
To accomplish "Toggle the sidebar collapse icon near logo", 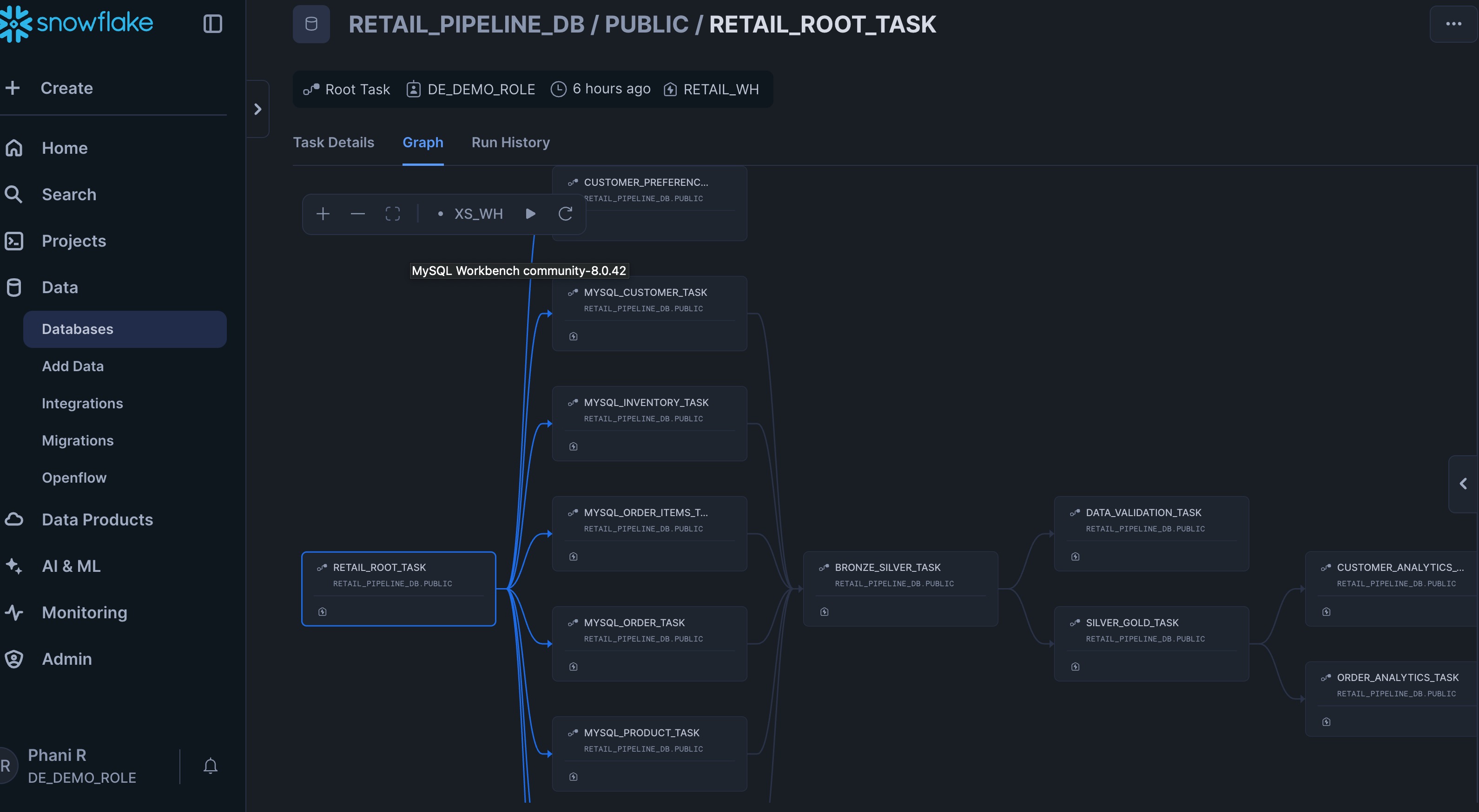I will coord(212,24).
